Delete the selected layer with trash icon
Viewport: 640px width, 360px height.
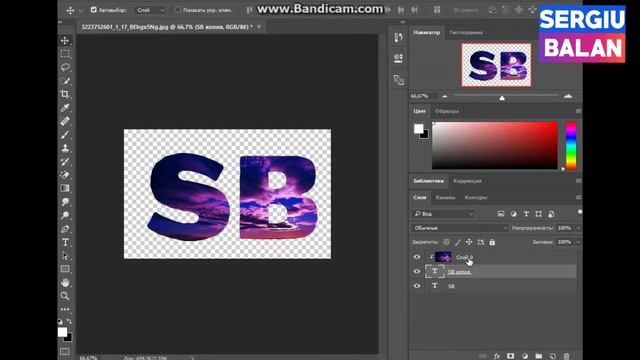567,356
